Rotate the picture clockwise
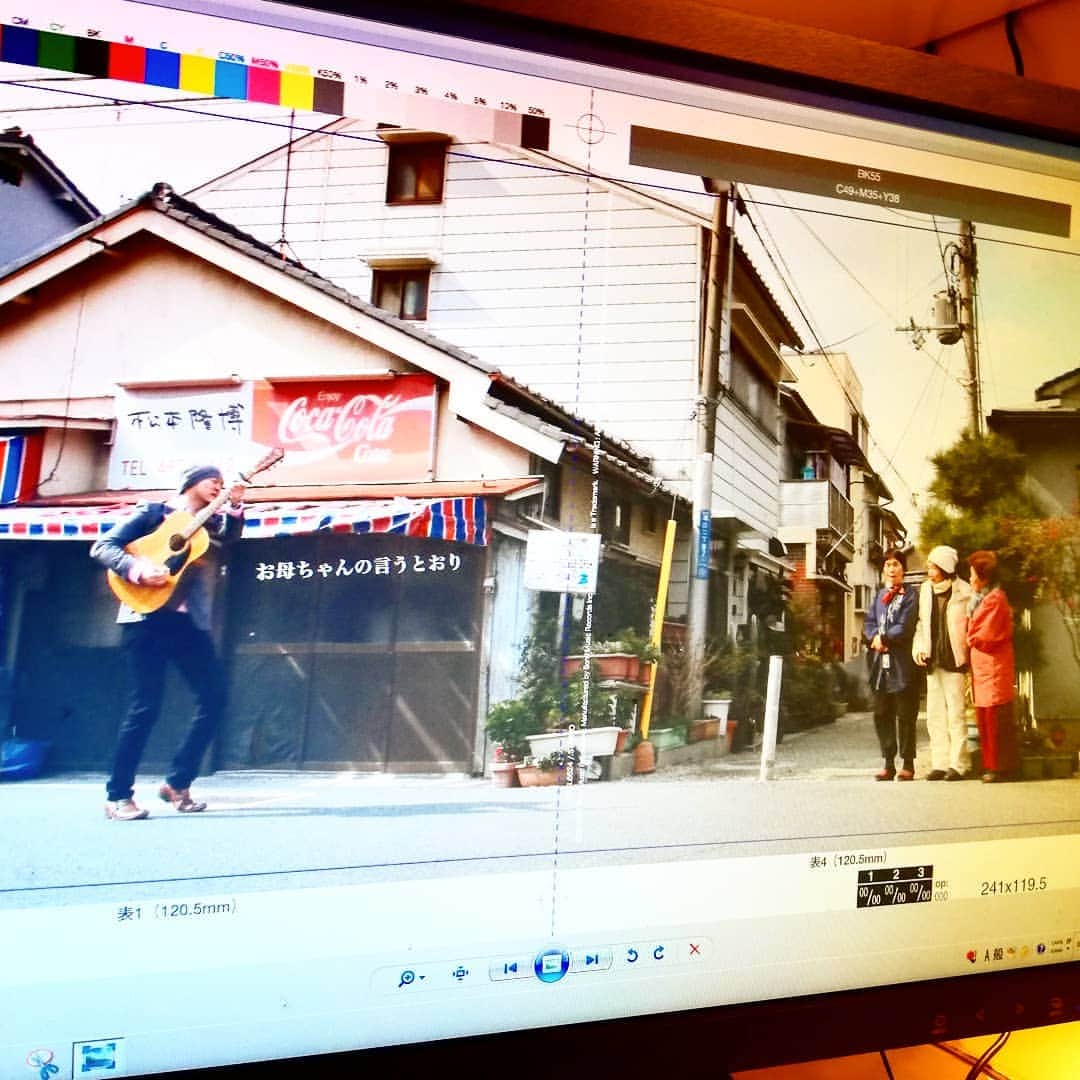The width and height of the screenshot is (1080, 1080). (x=658, y=953)
